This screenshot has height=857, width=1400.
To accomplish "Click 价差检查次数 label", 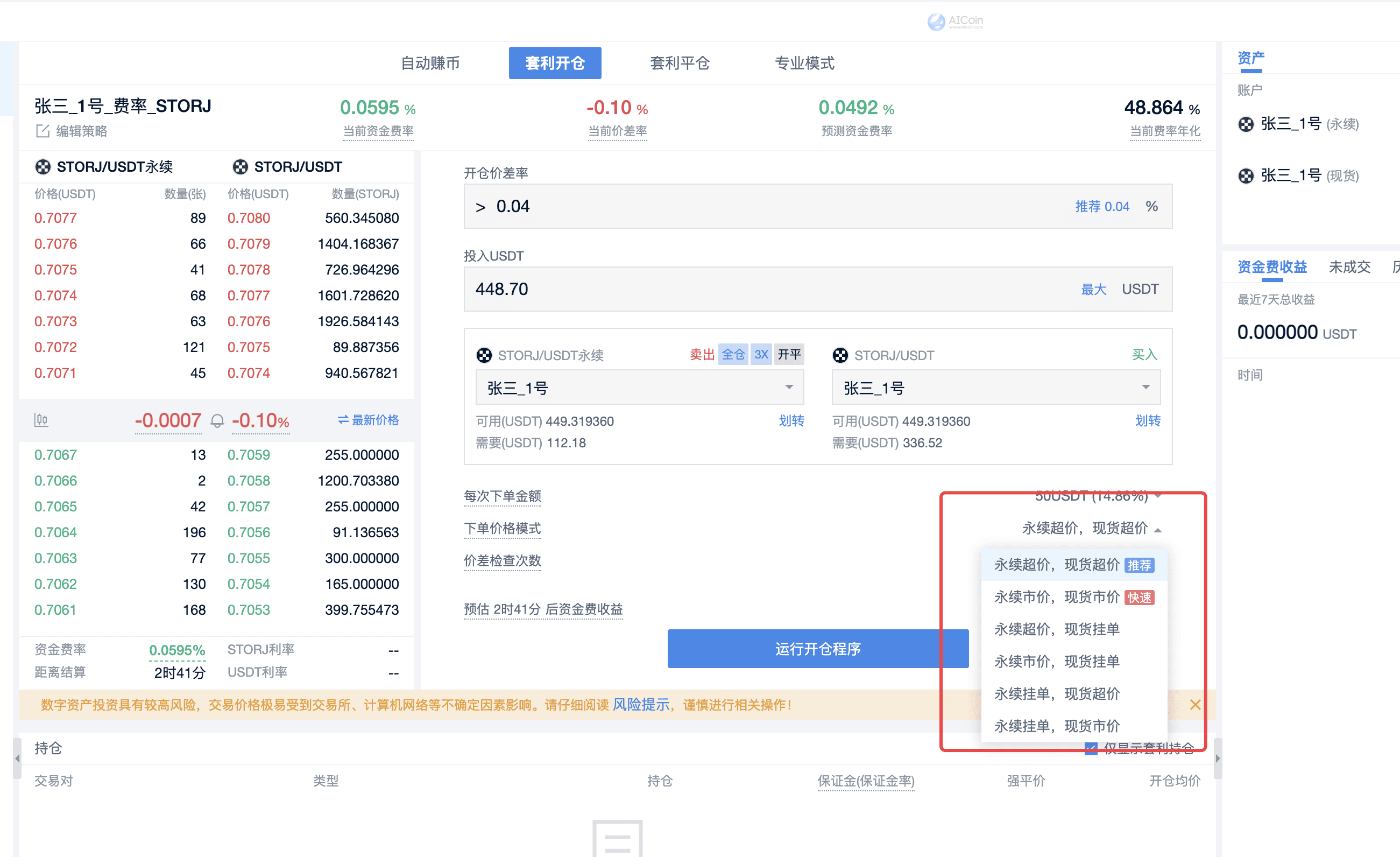I will pyautogui.click(x=503, y=561).
